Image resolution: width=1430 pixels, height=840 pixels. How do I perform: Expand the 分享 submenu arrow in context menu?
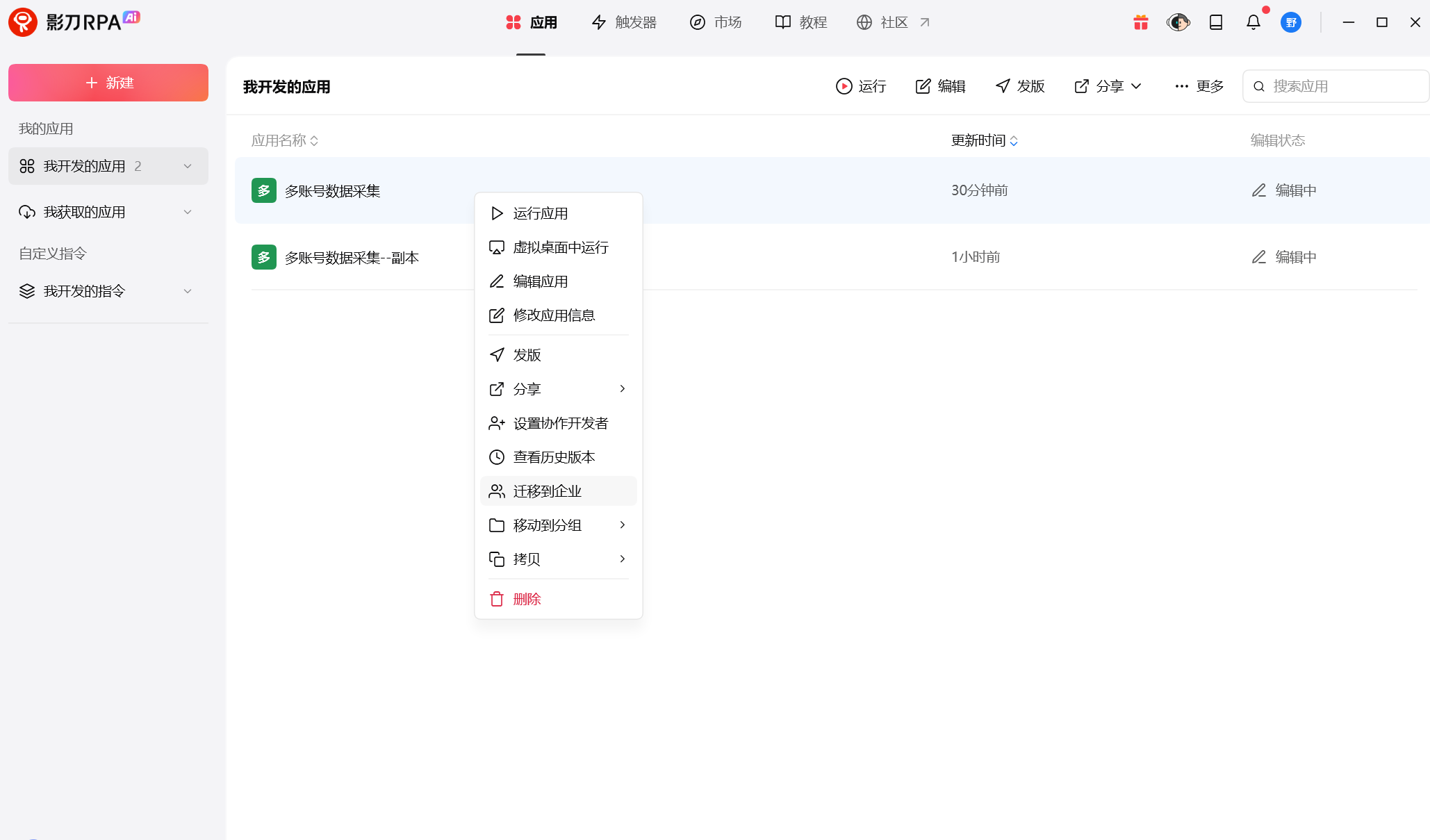pos(622,388)
